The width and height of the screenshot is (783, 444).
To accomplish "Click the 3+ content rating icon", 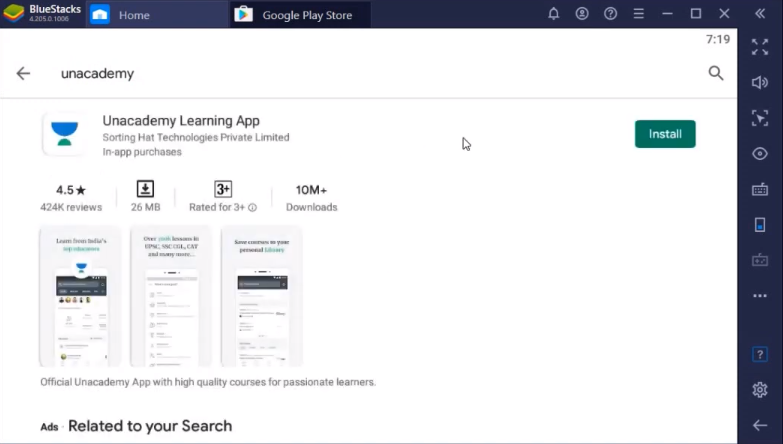I will [x=223, y=189].
